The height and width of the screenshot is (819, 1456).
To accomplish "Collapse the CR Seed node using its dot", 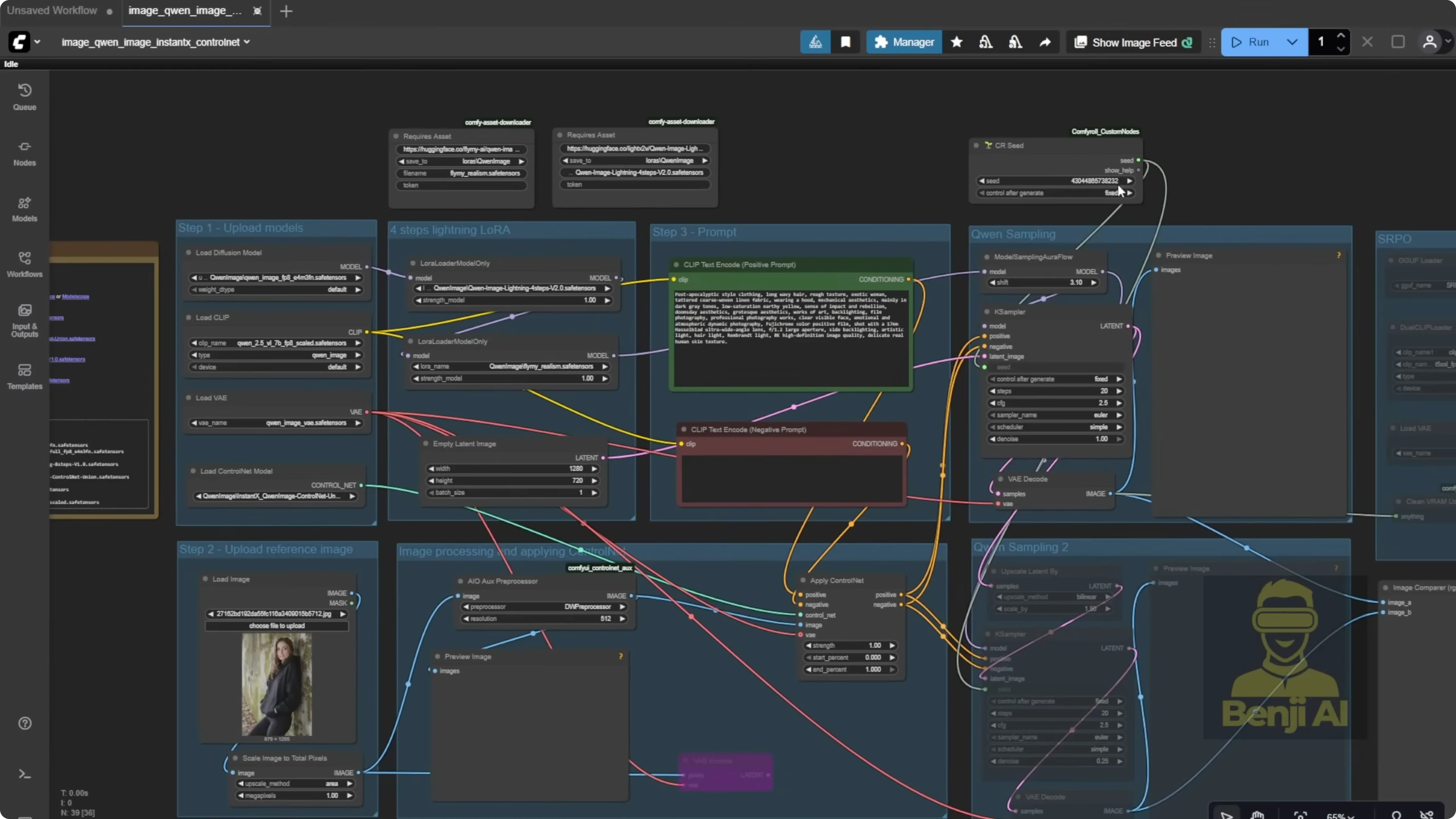I will click(976, 145).
